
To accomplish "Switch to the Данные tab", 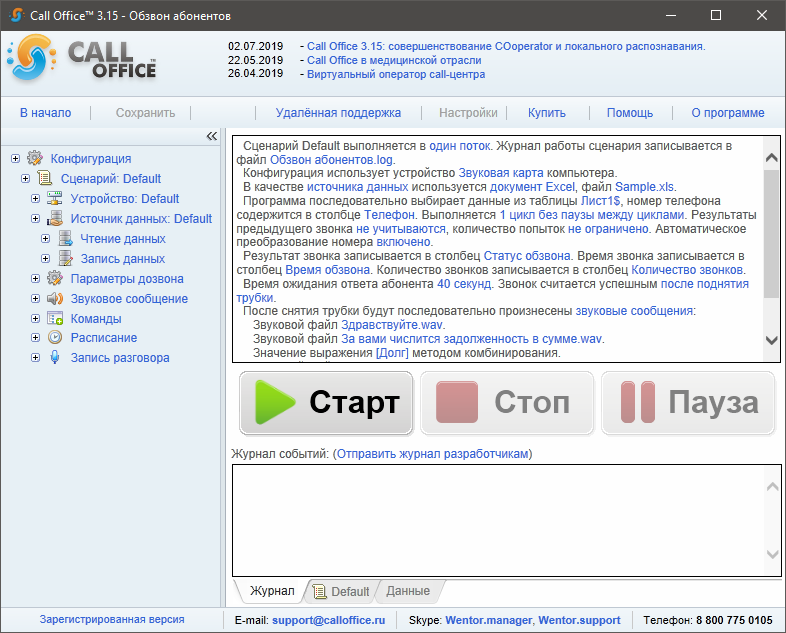I will (408, 591).
